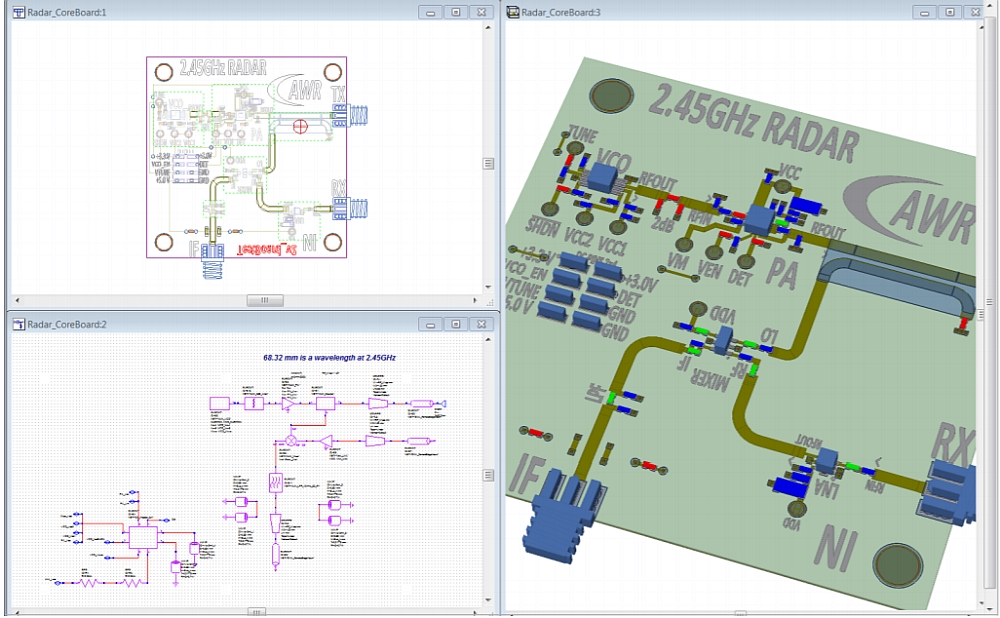Maximize the Radar_CoreBoard:2 schematic window

tap(455, 324)
